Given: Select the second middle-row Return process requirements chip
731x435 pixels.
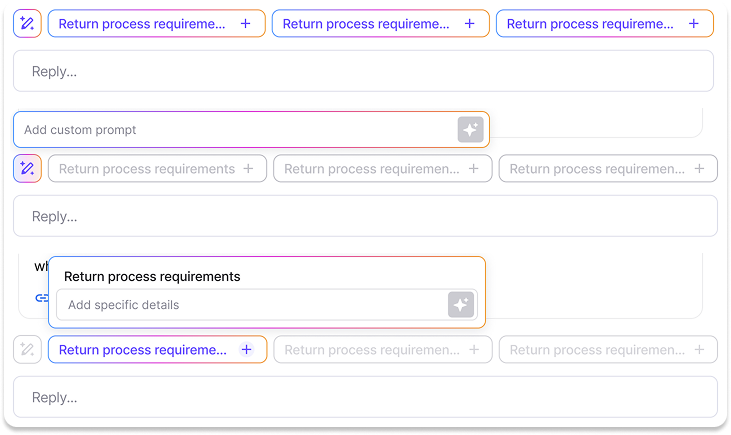Looking at the screenshot, I should click(x=372, y=169).
